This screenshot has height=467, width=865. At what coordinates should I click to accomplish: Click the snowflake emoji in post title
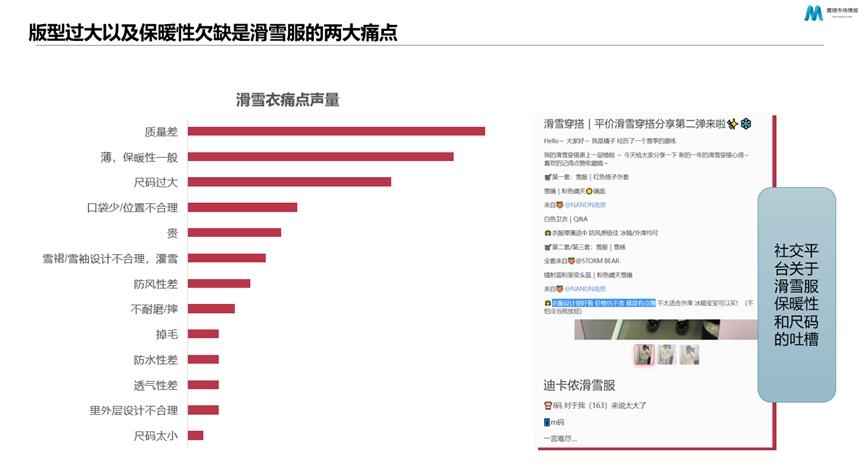(x=745, y=124)
